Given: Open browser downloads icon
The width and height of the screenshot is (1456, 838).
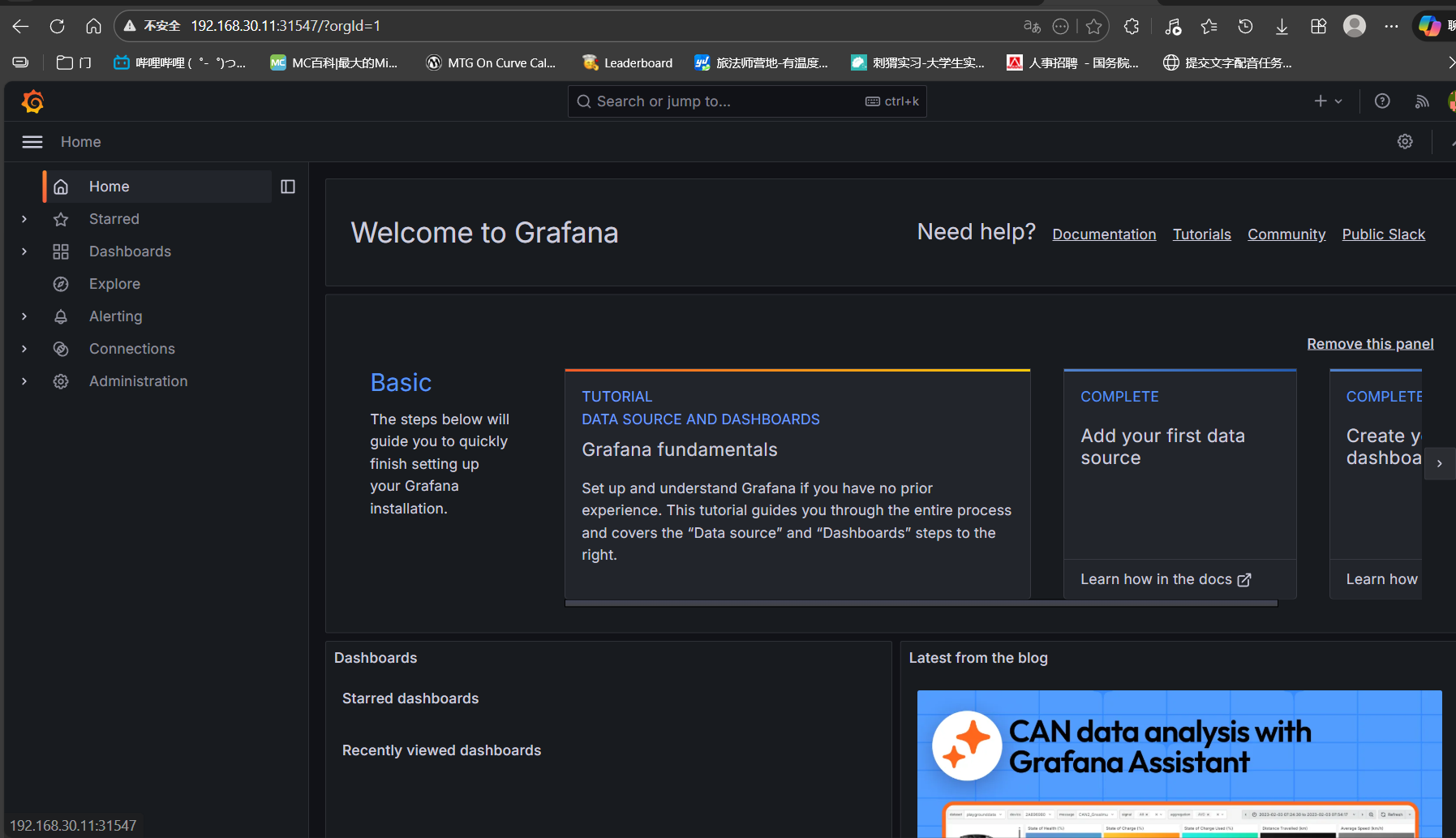Looking at the screenshot, I should [x=1282, y=26].
